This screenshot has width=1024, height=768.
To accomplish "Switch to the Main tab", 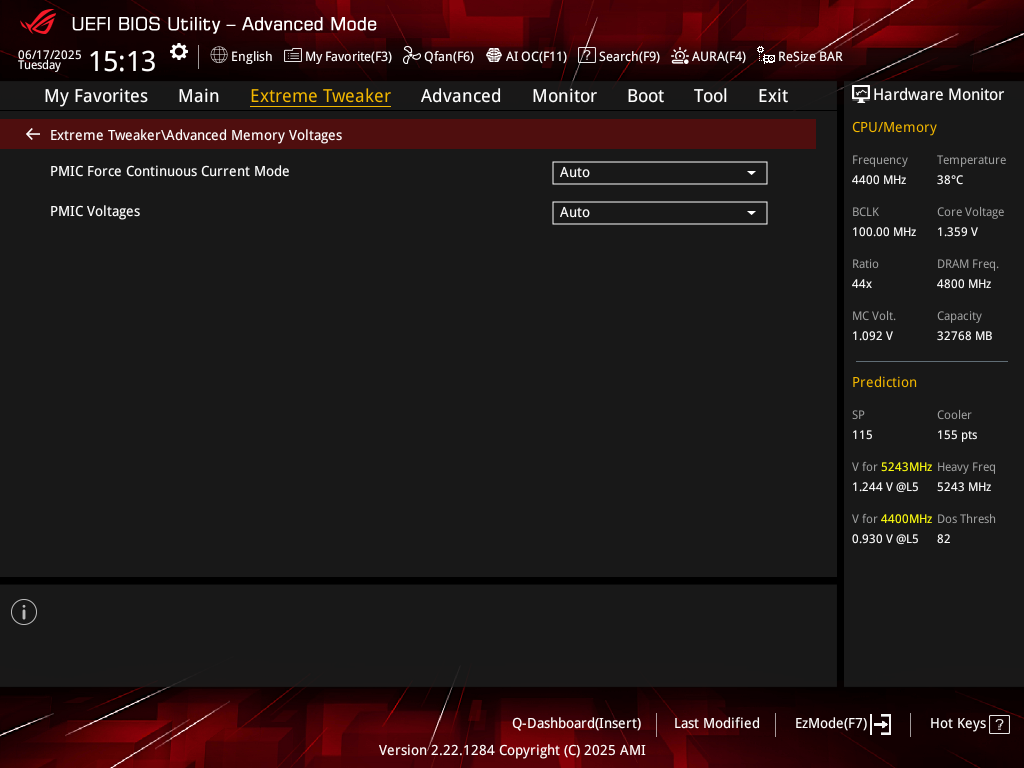I will pyautogui.click(x=199, y=96).
